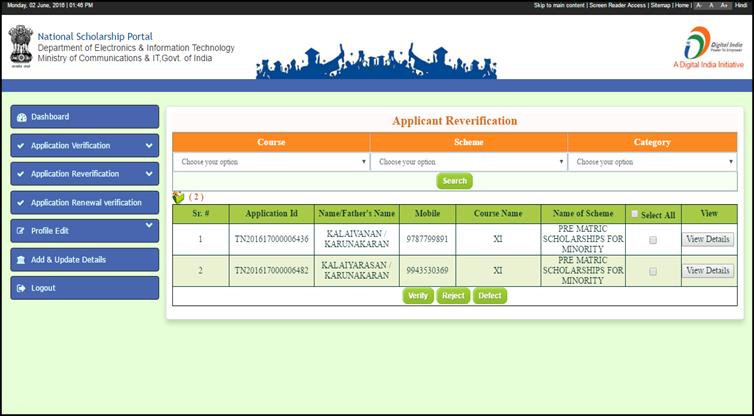Expand the Application Reverification chevron
754x416 pixels.
(149, 174)
